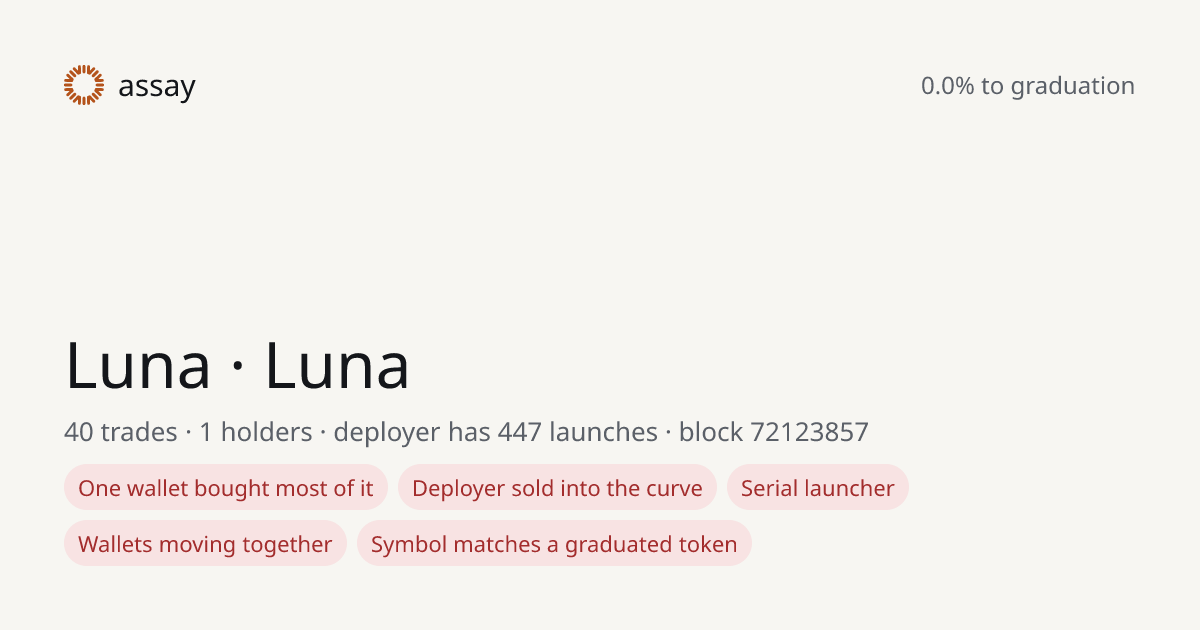Screen dimensions: 1200x630
Task: Select the 447 launch count number
Action: [x=520, y=432]
